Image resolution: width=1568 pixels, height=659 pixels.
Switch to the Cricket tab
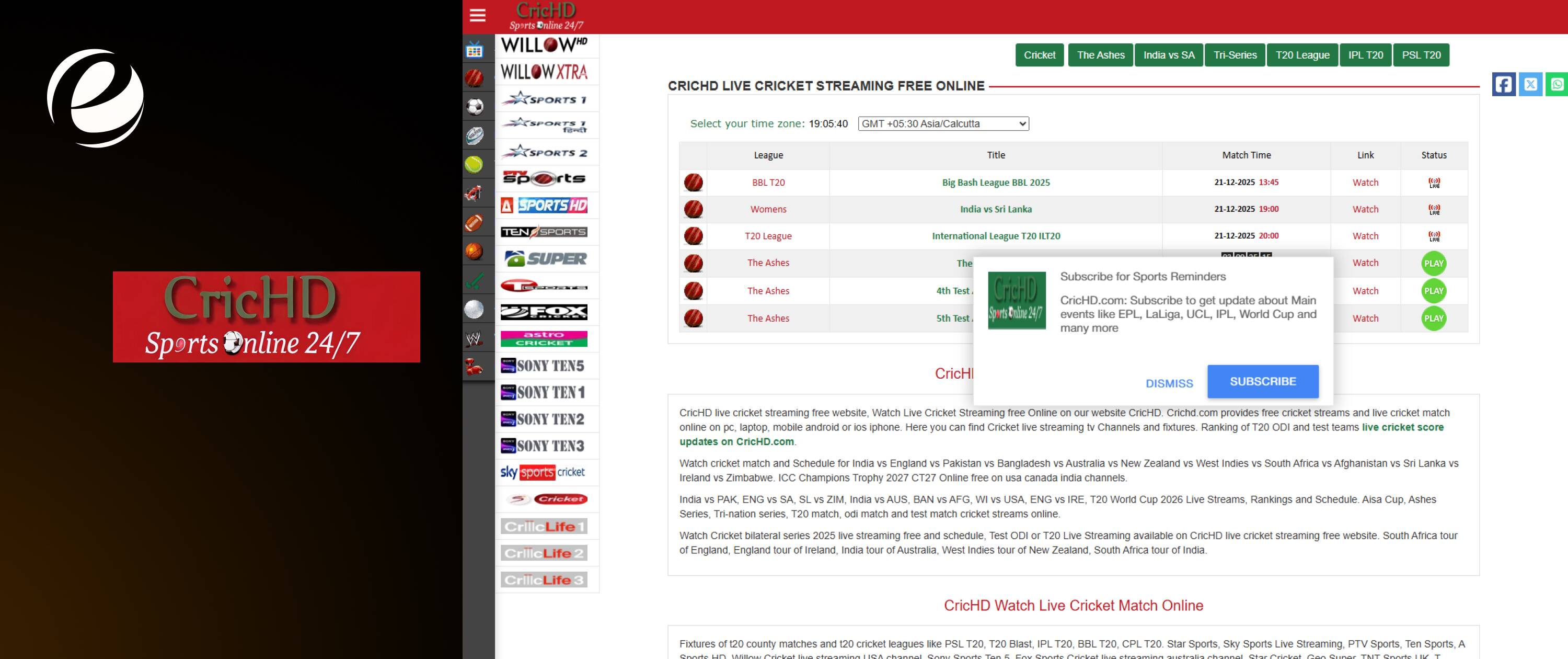(x=1040, y=55)
